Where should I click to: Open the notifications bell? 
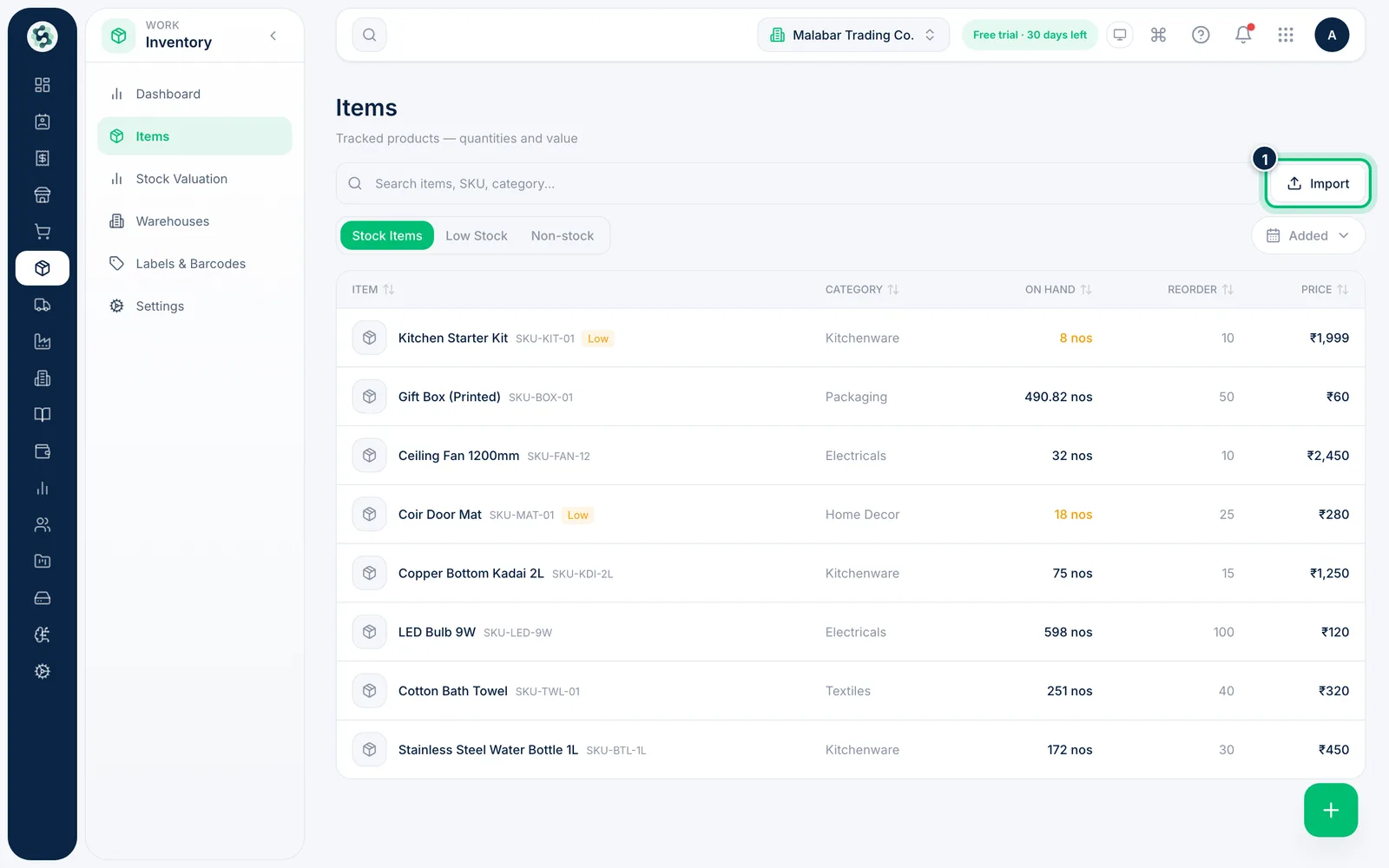coord(1243,35)
